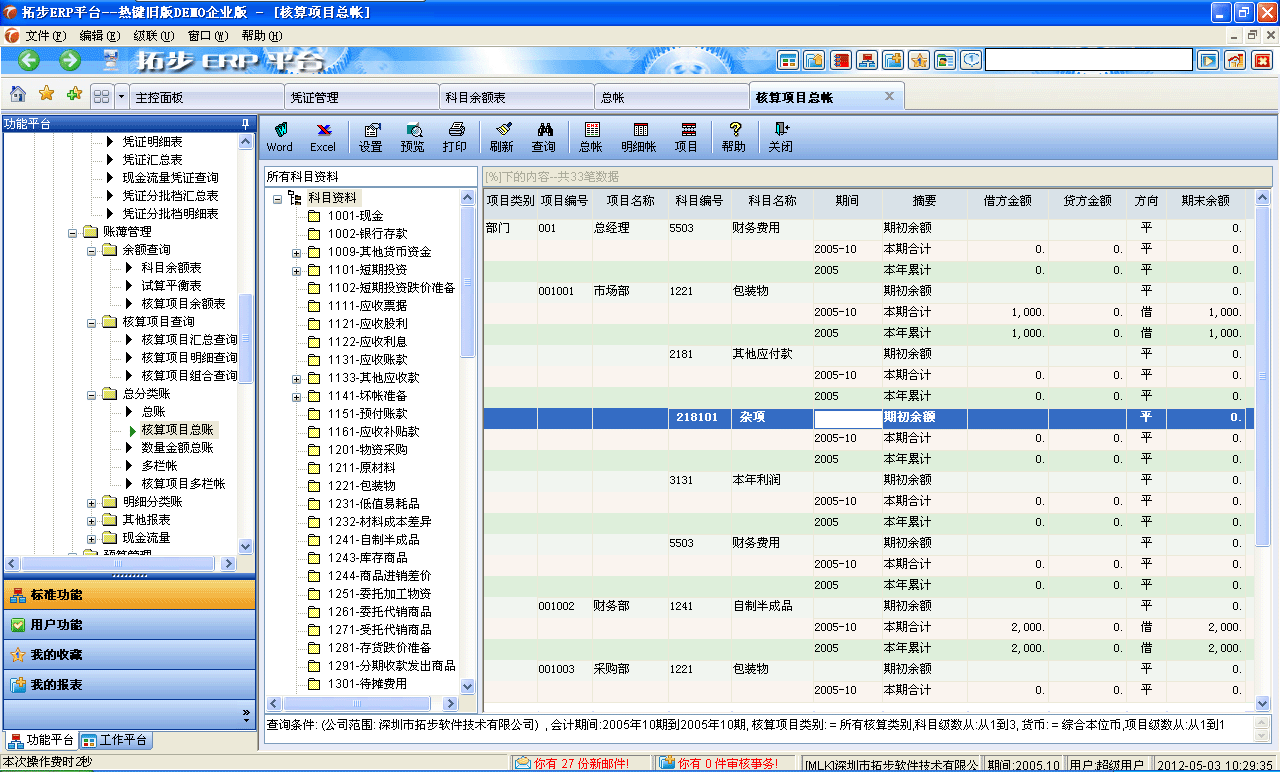
Task: Click the green back navigation arrow
Action: click(x=27, y=60)
